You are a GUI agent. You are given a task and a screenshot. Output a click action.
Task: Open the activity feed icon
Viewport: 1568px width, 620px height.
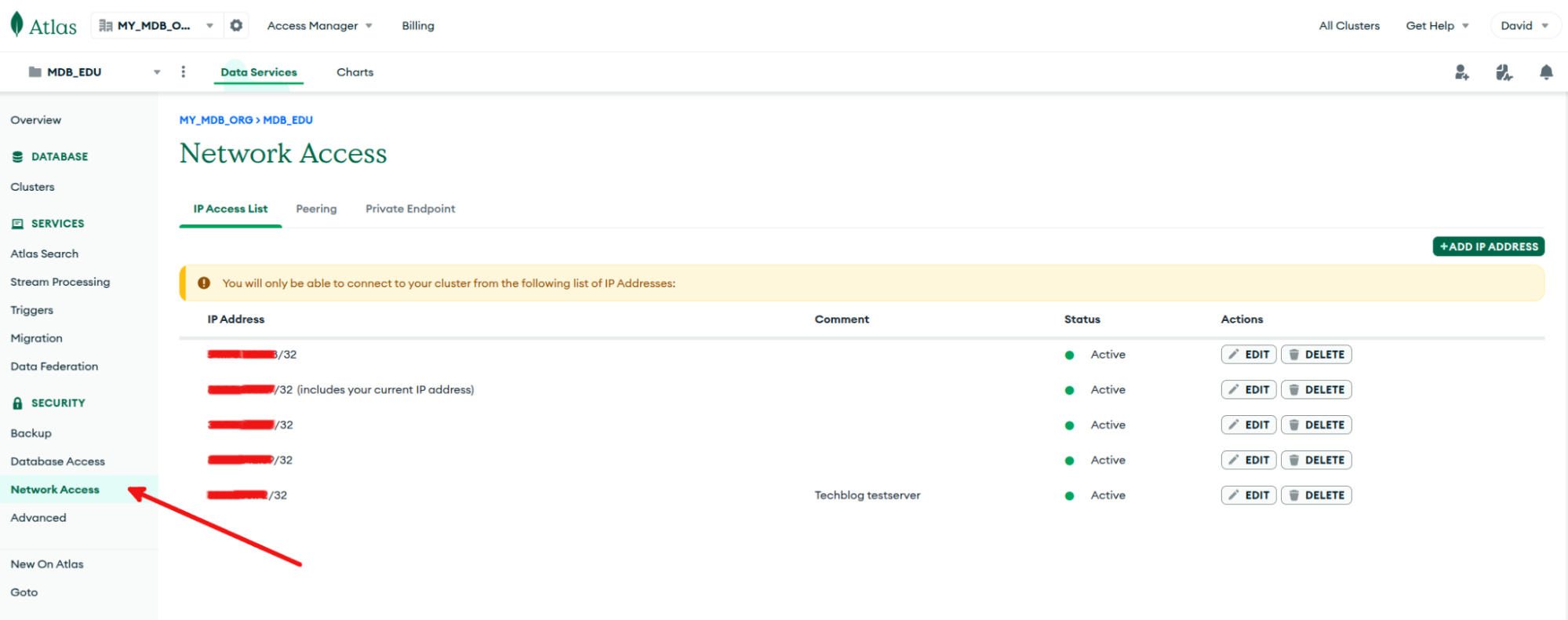tap(1504, 72)
